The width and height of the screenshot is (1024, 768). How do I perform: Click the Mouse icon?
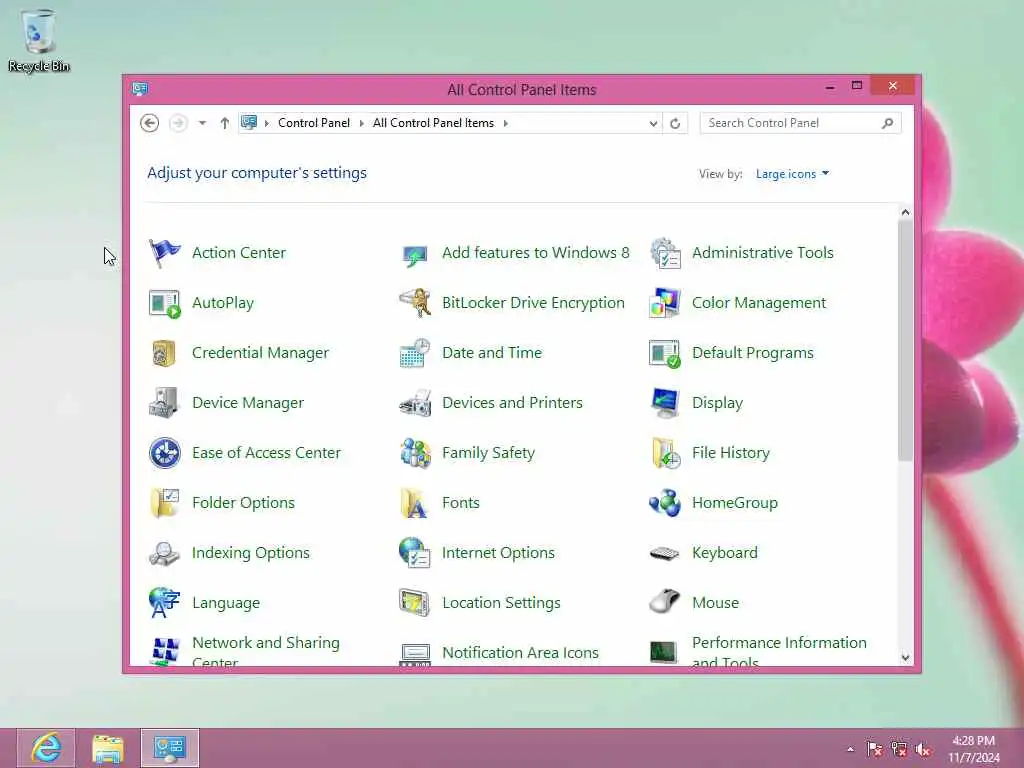point(665,602)
